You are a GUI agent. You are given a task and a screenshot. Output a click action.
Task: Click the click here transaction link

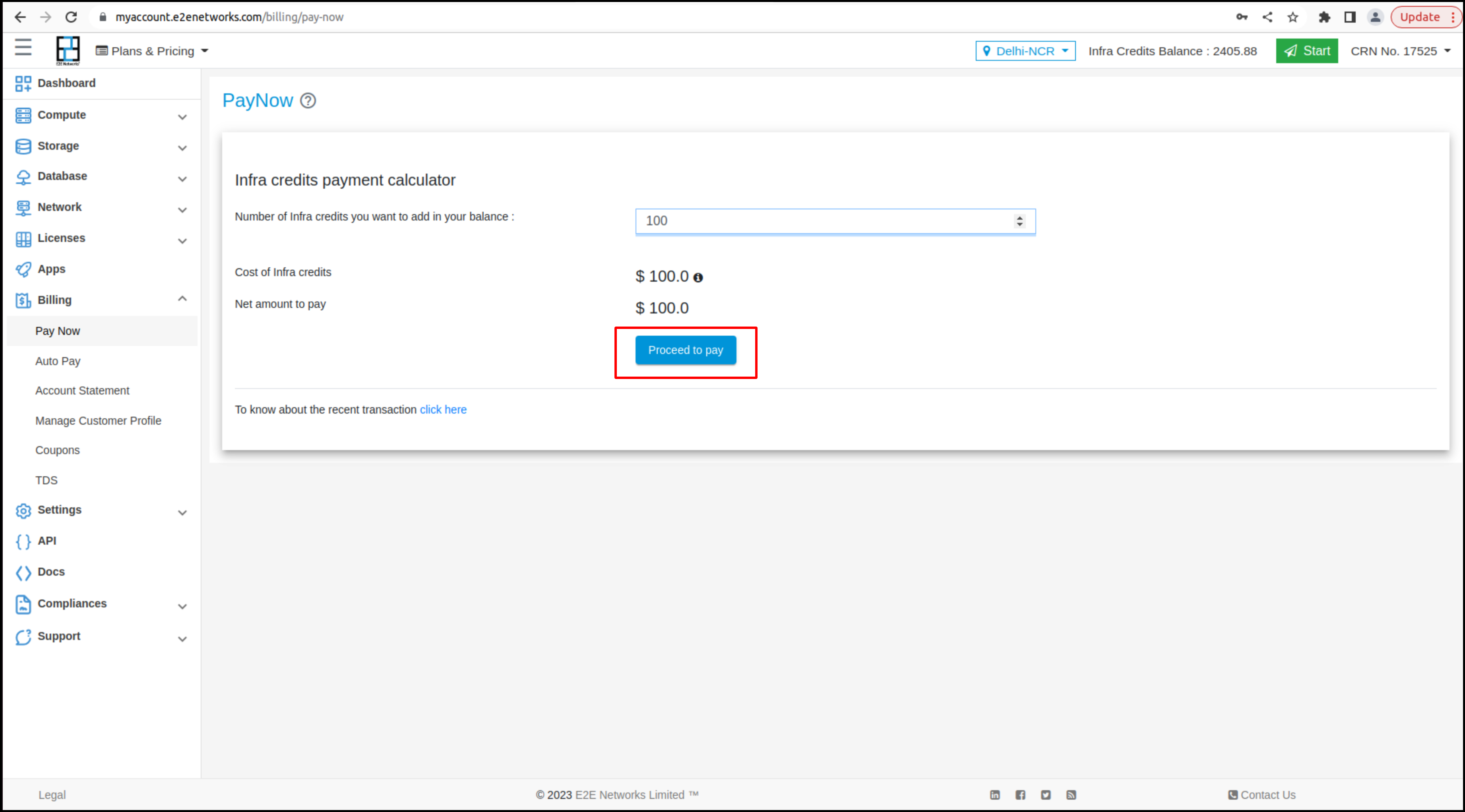(443, 409)
